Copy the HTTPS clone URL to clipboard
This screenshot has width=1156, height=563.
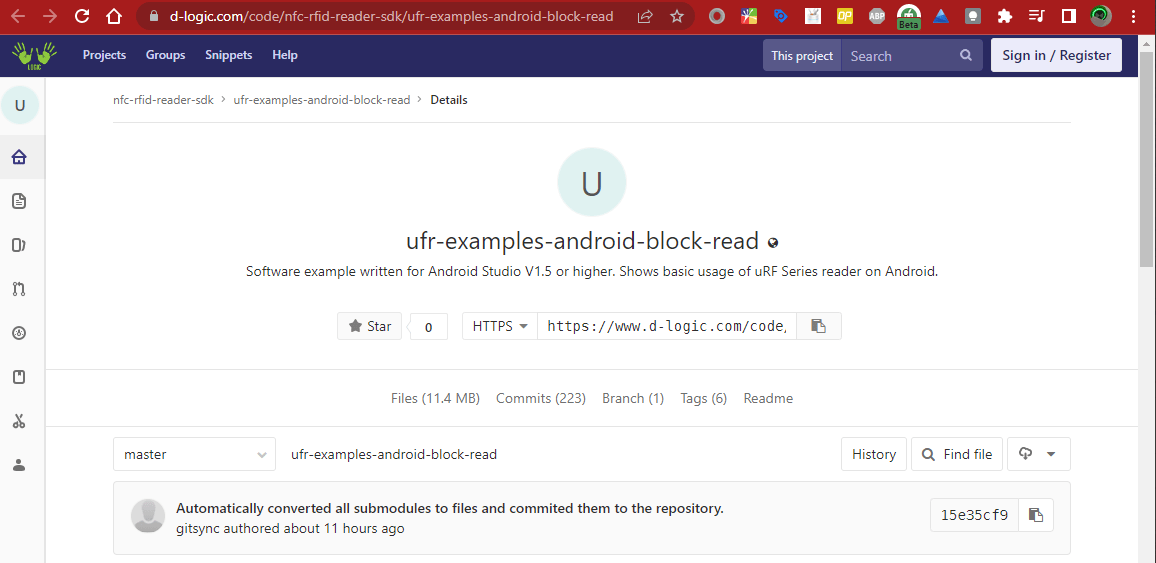click(x=818, y=326)
